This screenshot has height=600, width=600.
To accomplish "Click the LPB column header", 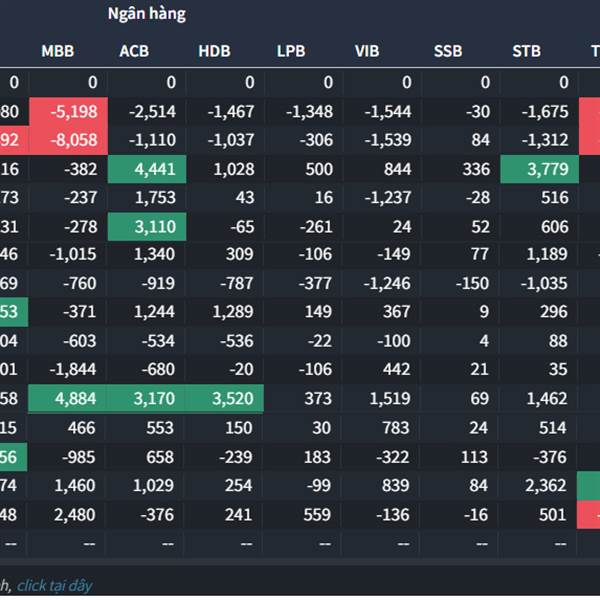I will (291, 51).
